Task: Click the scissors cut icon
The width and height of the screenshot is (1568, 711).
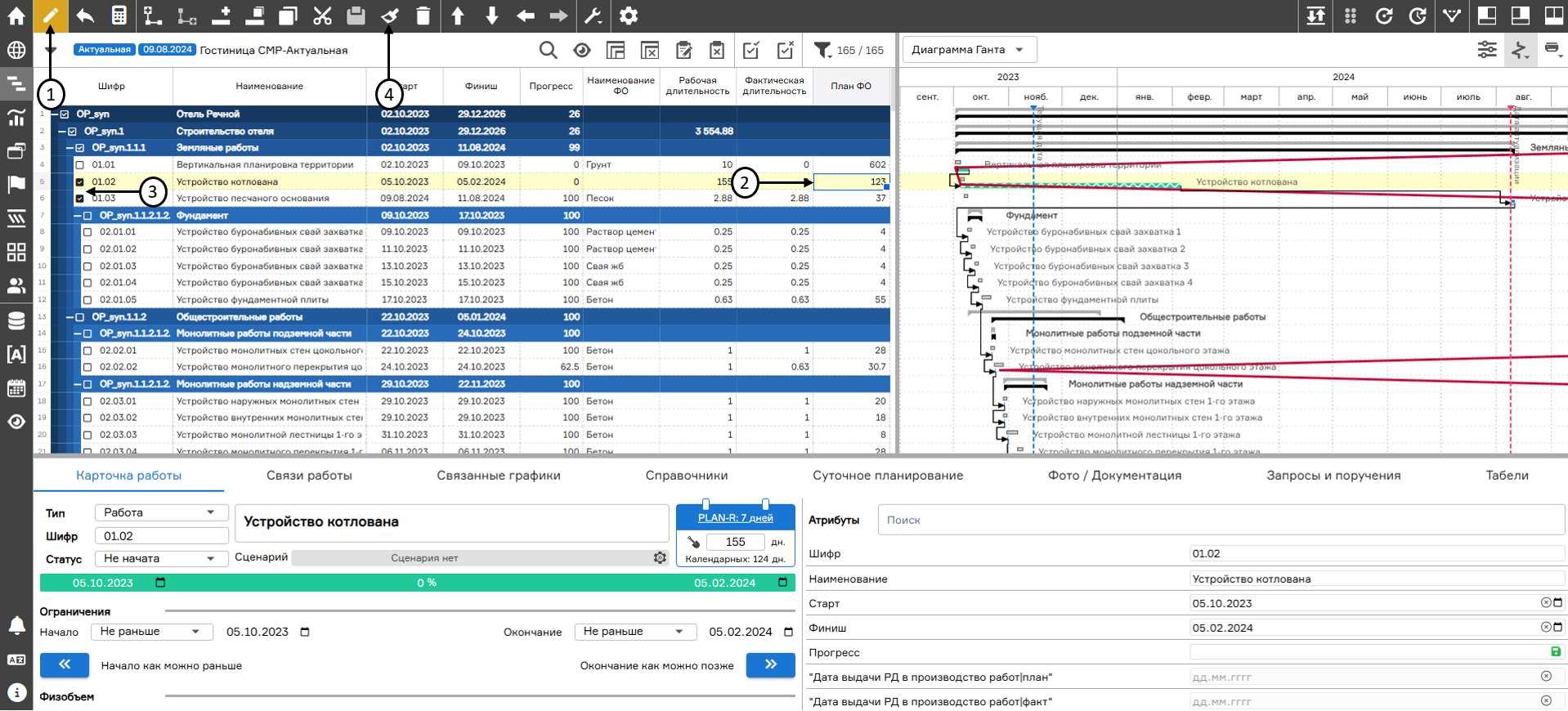Action: click(322, 16)
